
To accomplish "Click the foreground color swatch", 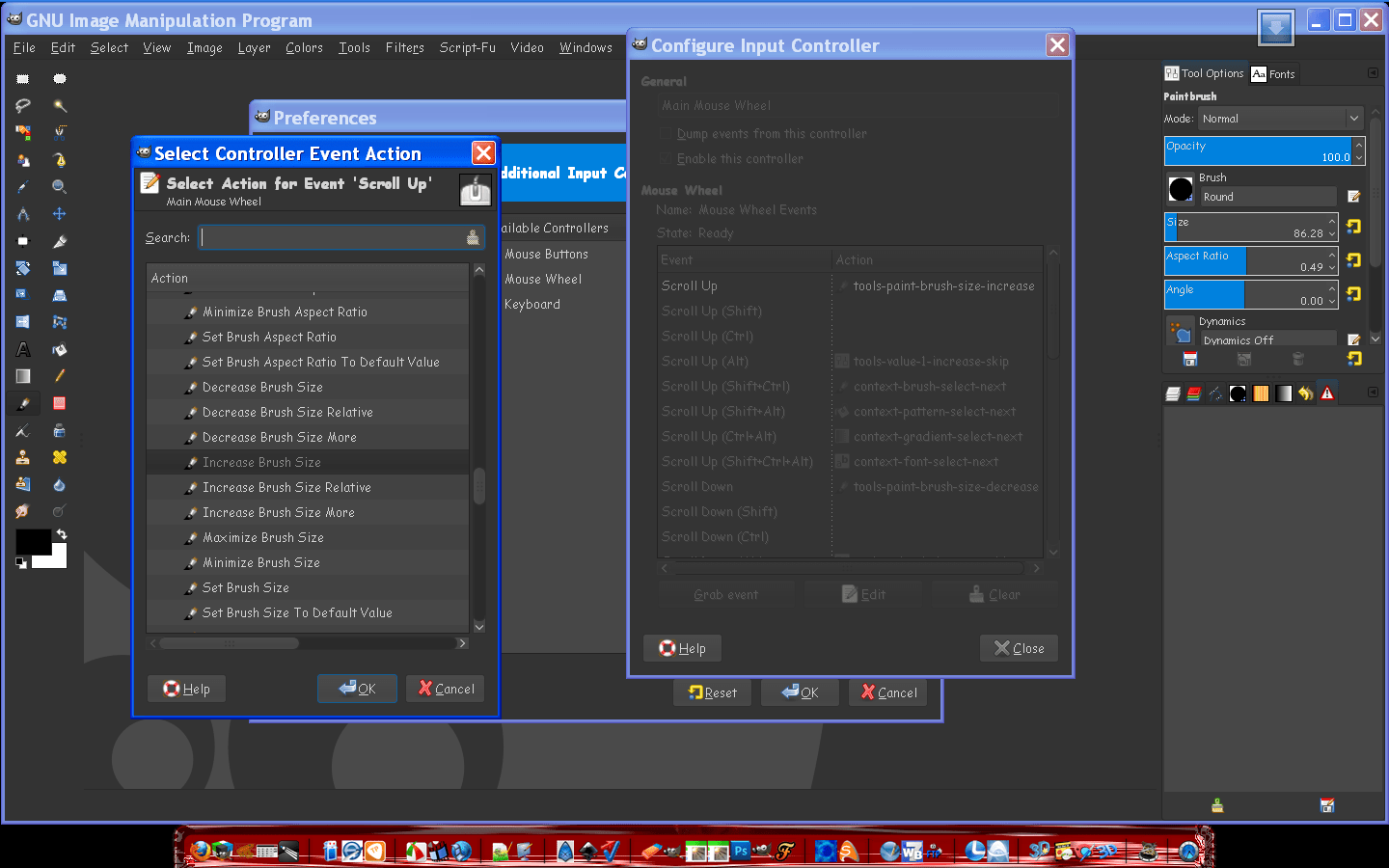I will [34, 542].
